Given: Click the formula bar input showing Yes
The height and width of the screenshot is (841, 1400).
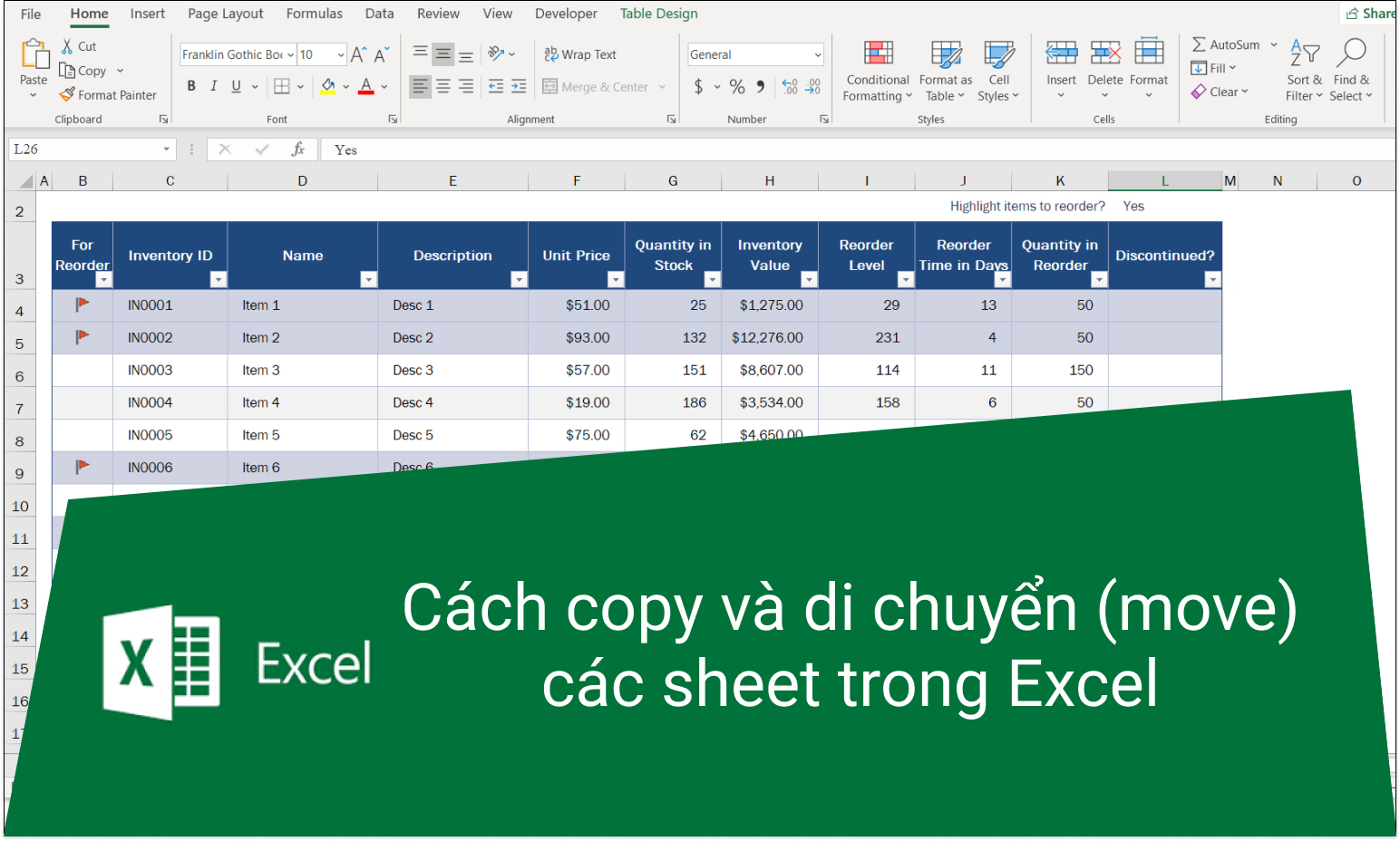Looking at the screenshot, I should (860, 150).
